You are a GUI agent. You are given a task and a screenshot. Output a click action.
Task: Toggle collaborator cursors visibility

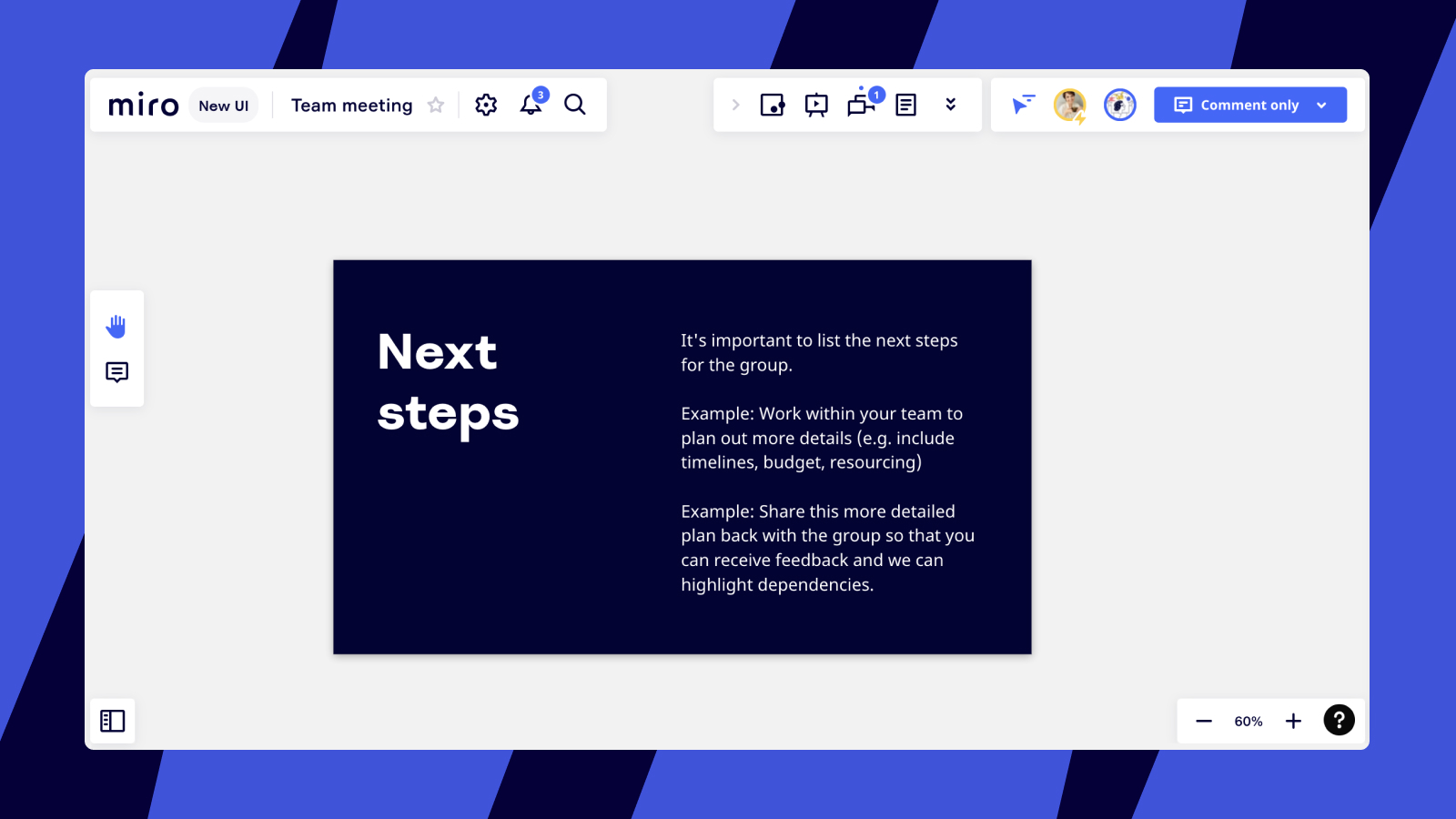coord(1023,106)
